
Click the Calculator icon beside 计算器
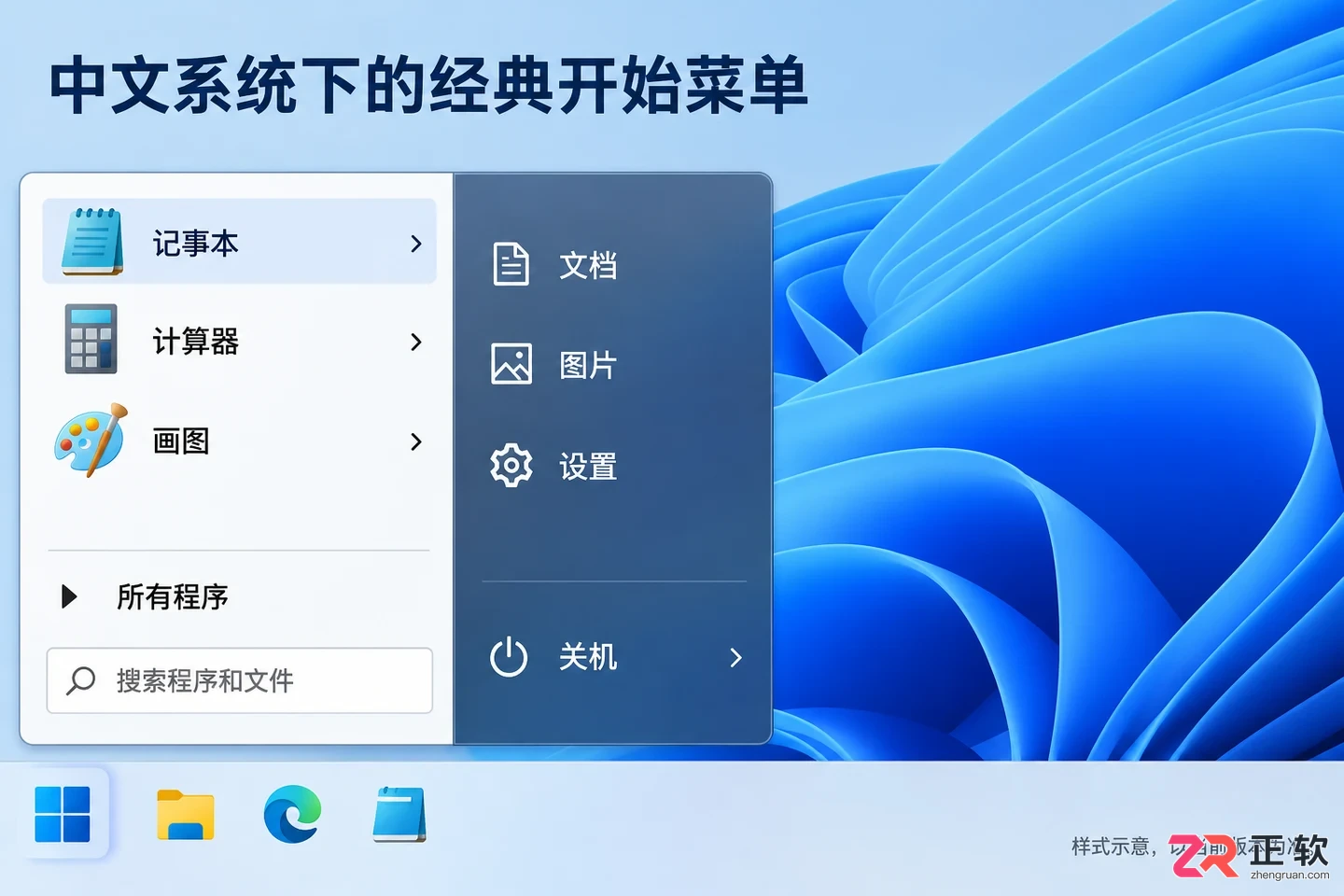click(91, 339)
